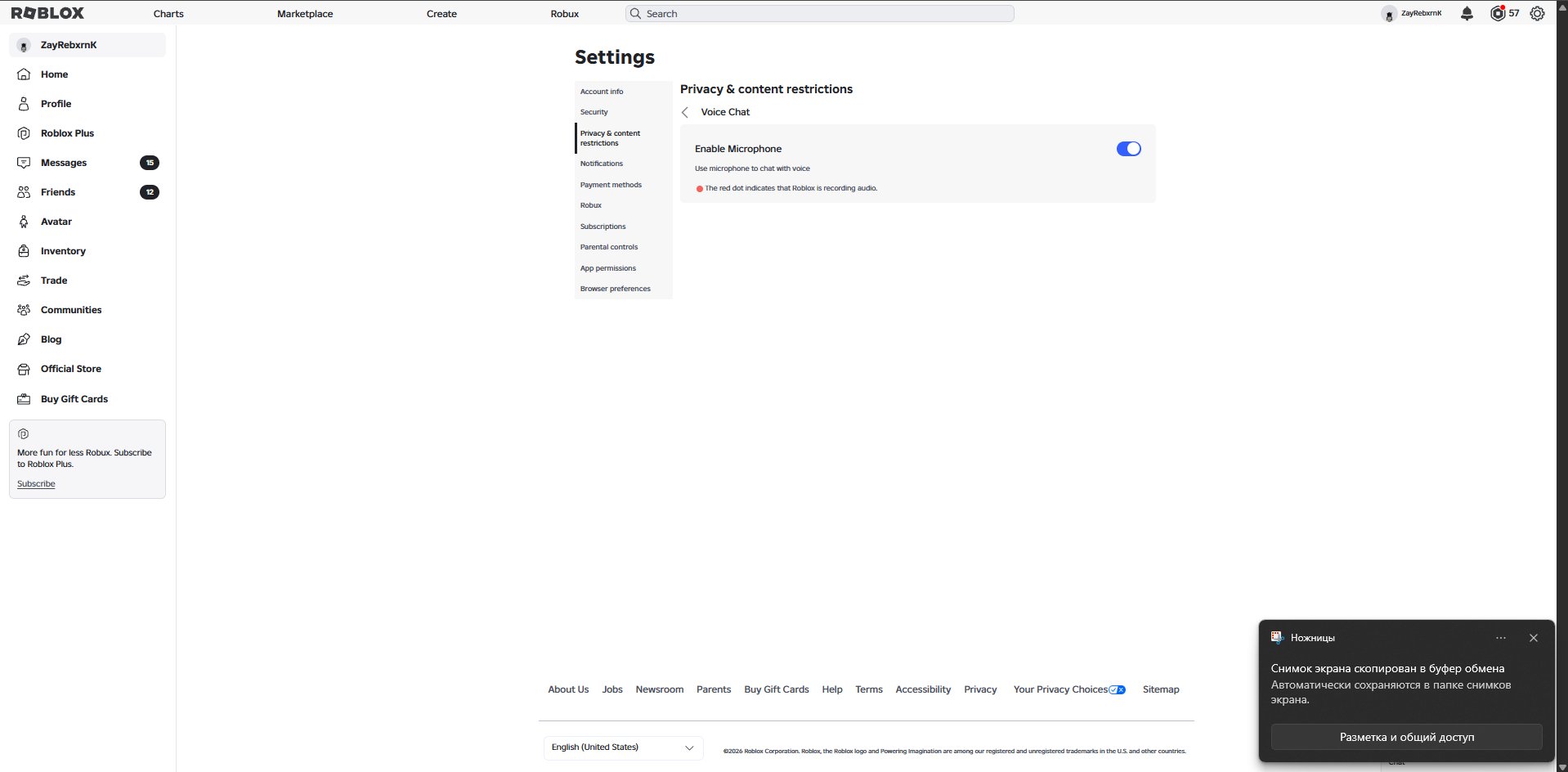Click the Terms footer link
The image size is (1568, 772).
[869, 689]
